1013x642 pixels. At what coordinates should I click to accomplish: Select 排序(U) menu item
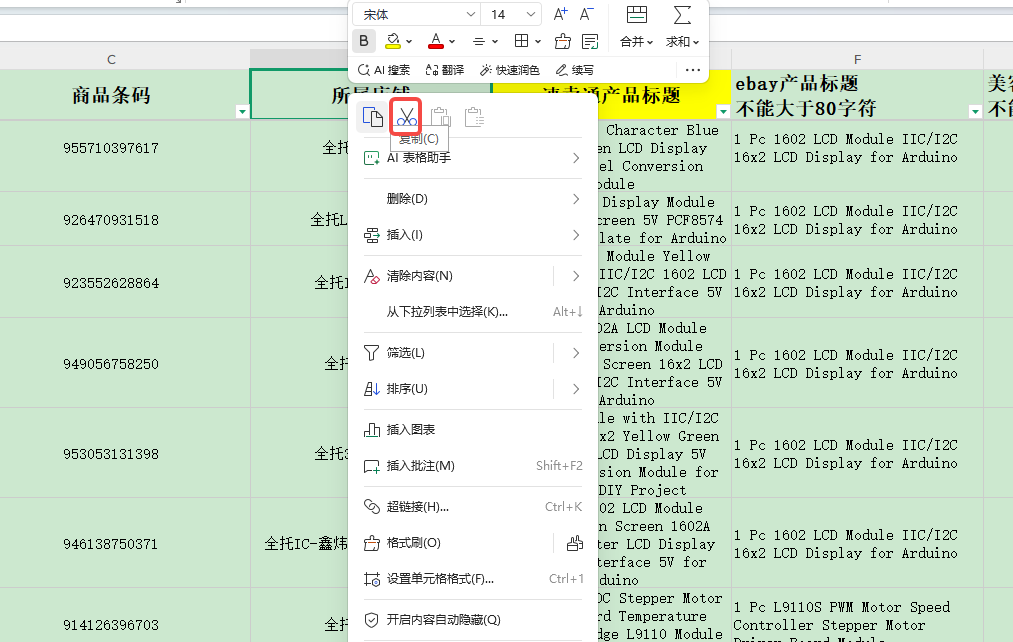click(453, 389)
